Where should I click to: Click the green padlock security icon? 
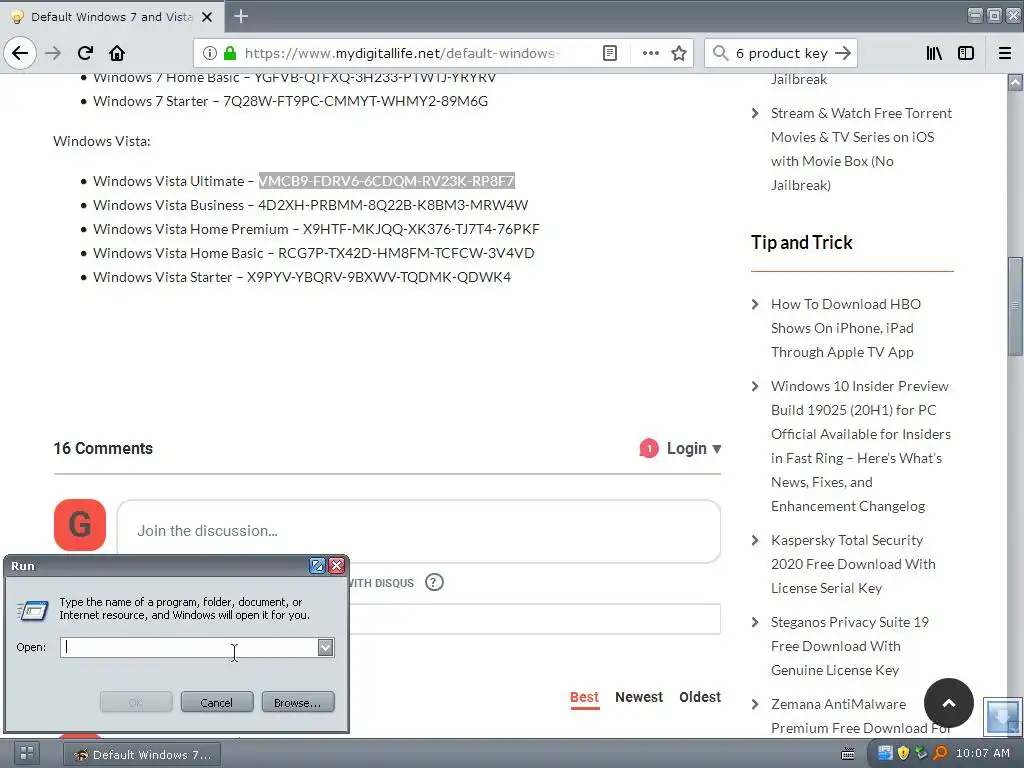[229, 53]
